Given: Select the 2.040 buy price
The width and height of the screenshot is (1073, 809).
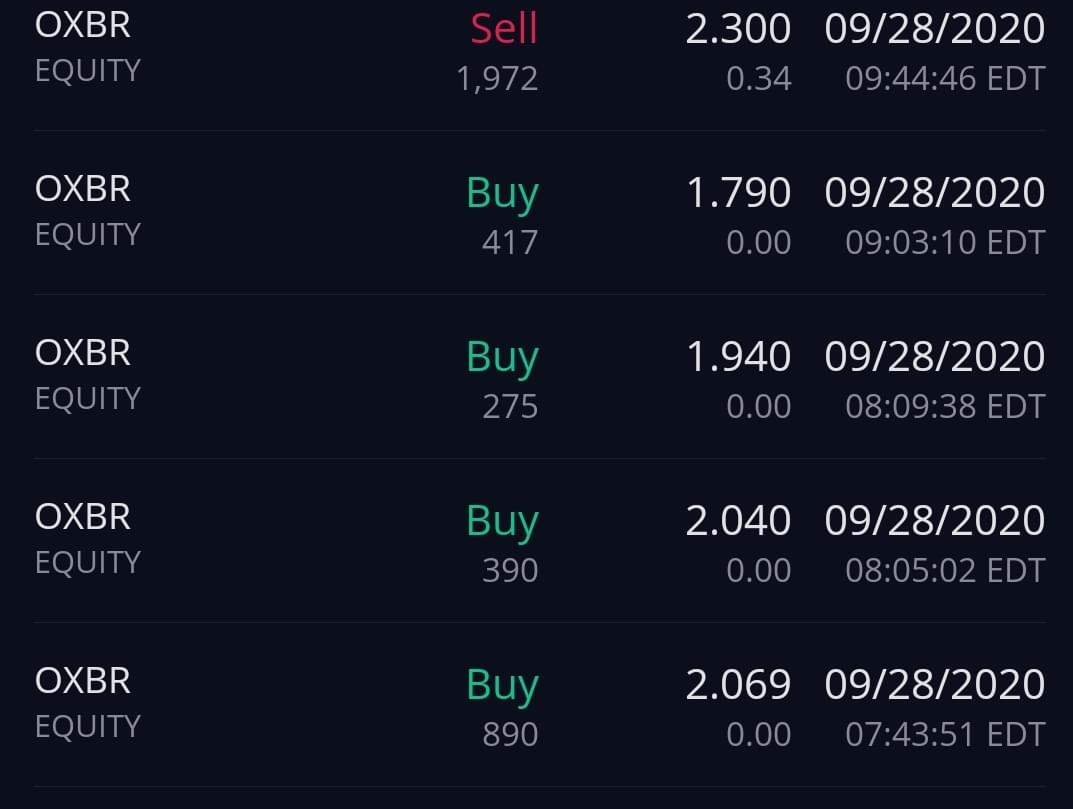Looking at the screenshot, I should 738,520.
